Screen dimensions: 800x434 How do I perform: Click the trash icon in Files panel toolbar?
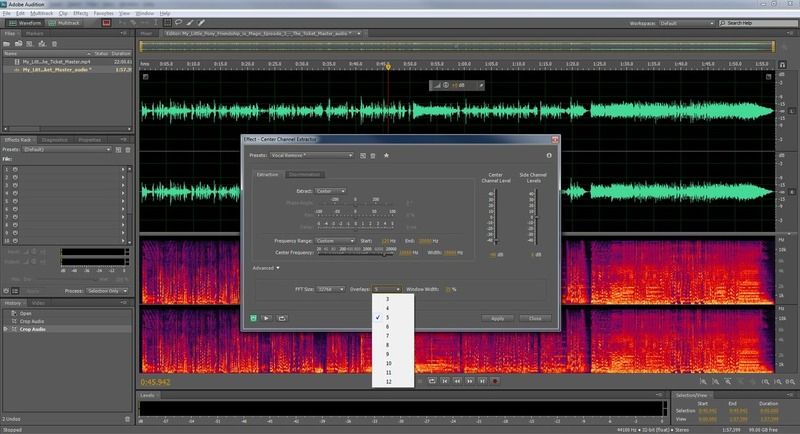(55, 44)
